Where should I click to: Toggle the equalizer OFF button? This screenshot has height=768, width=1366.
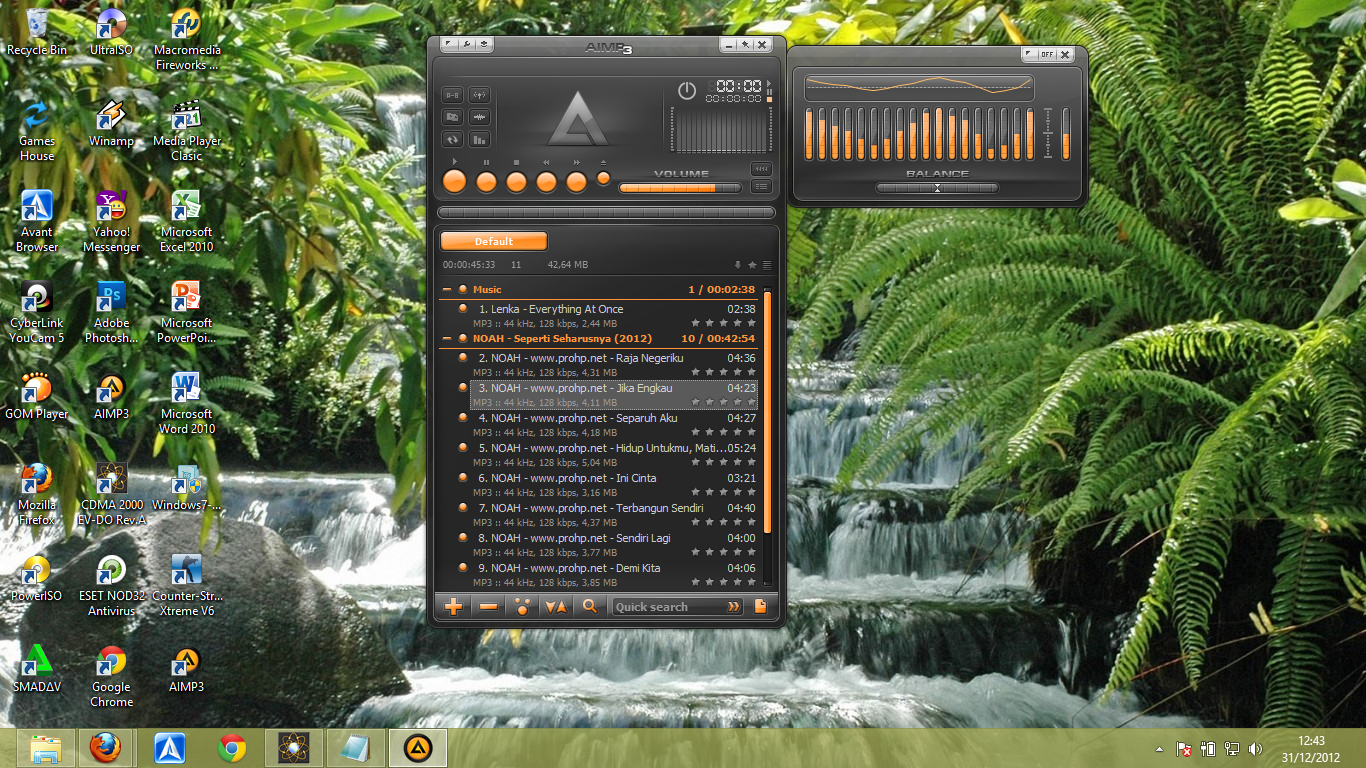pyautogui.click(x=1047, y=54)
